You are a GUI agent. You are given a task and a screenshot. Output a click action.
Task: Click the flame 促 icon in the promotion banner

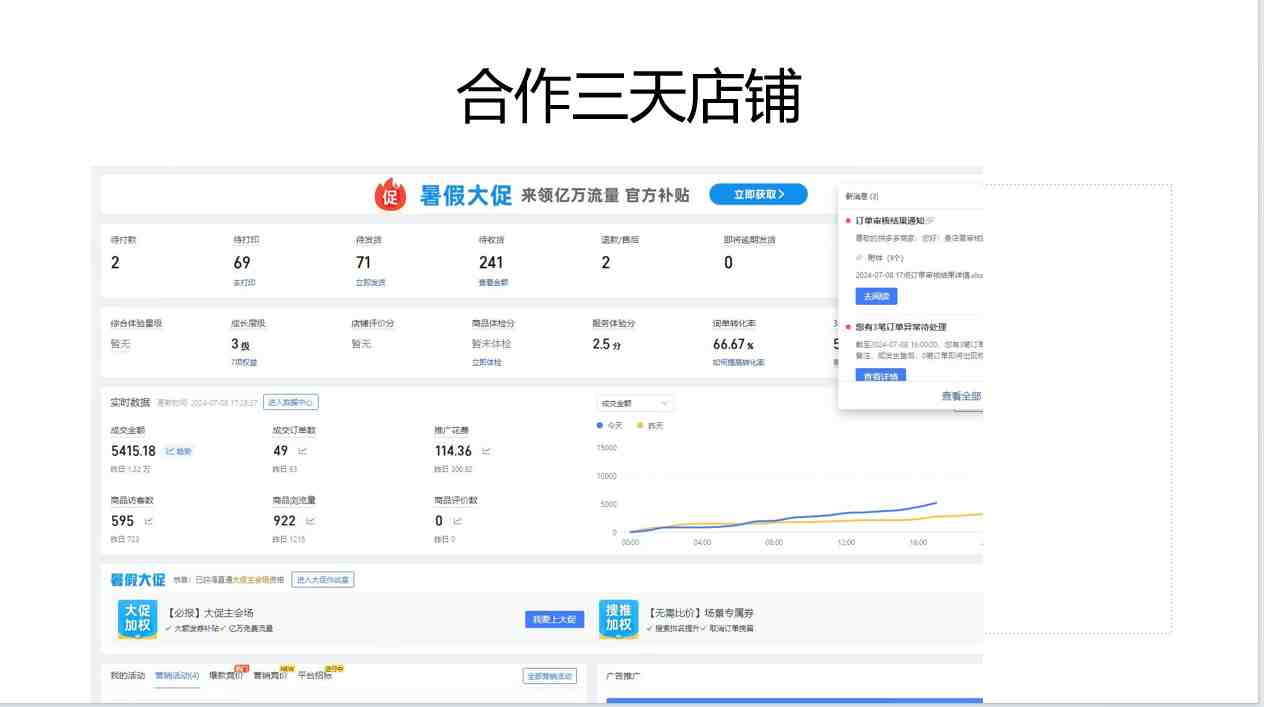point(390,194)
